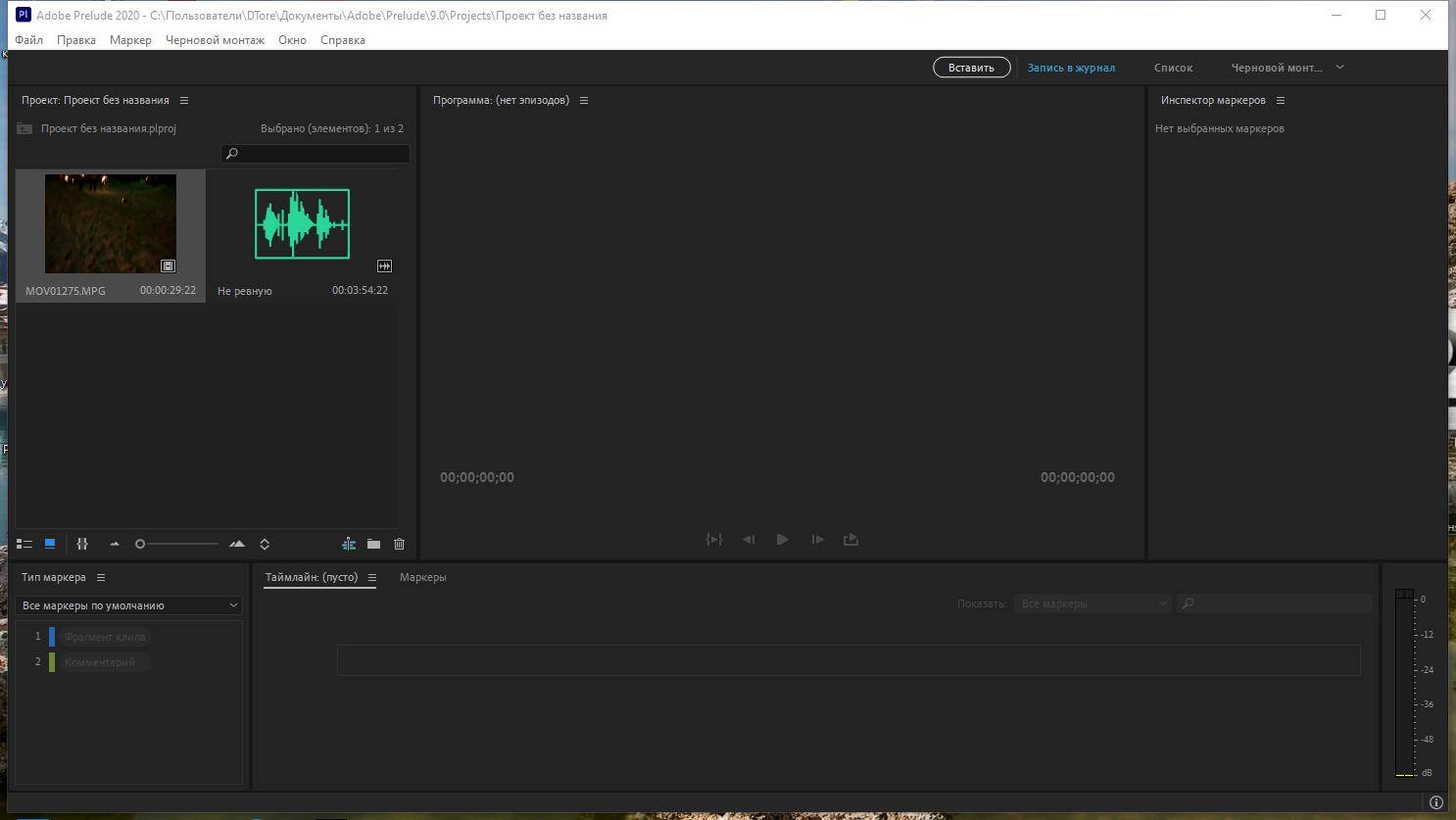
Task: Click the blue Фрагмент клипа color swatch
Action: (x=52, y=637)
